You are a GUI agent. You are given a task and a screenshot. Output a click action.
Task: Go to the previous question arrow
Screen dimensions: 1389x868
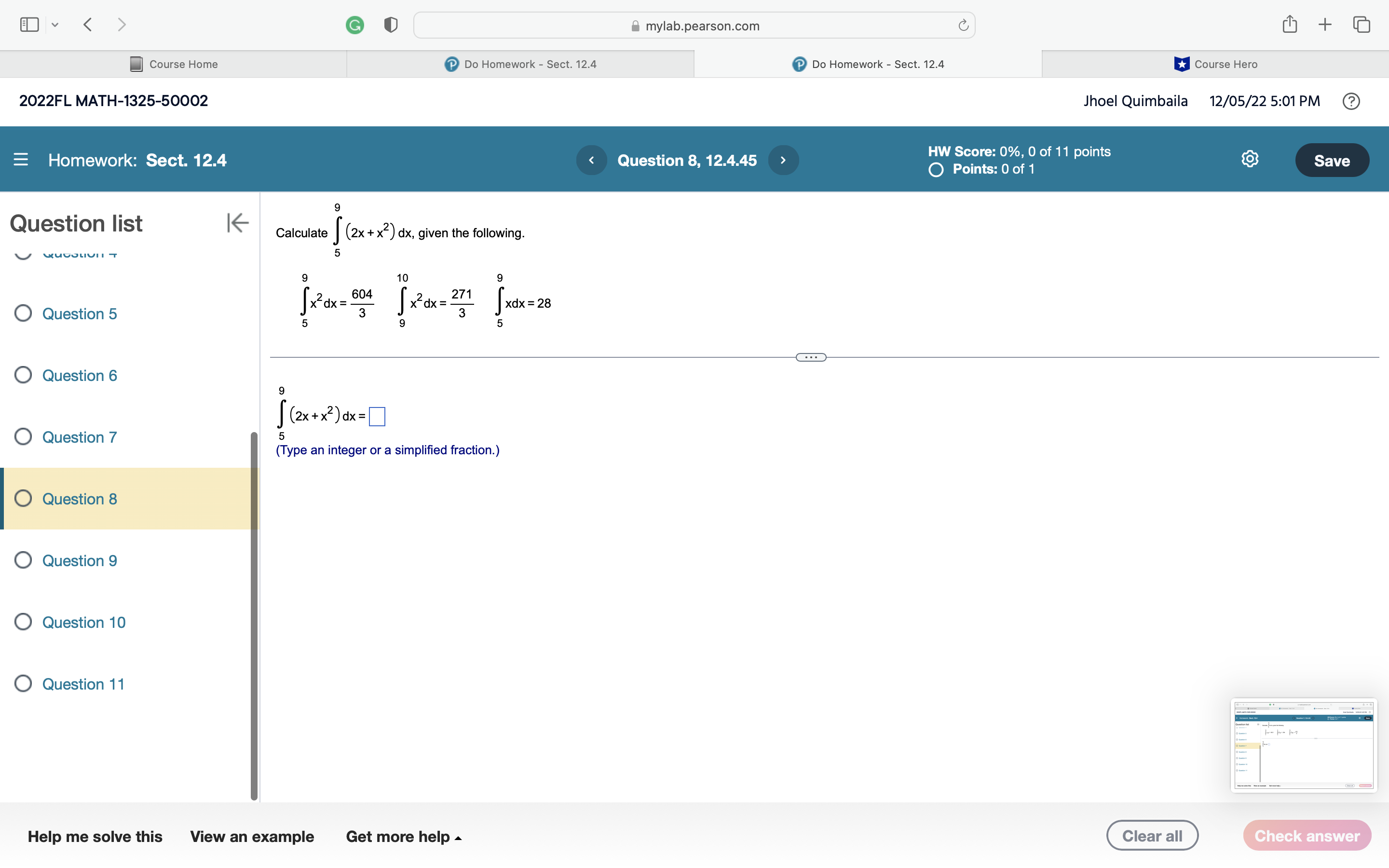click(591, 160)
